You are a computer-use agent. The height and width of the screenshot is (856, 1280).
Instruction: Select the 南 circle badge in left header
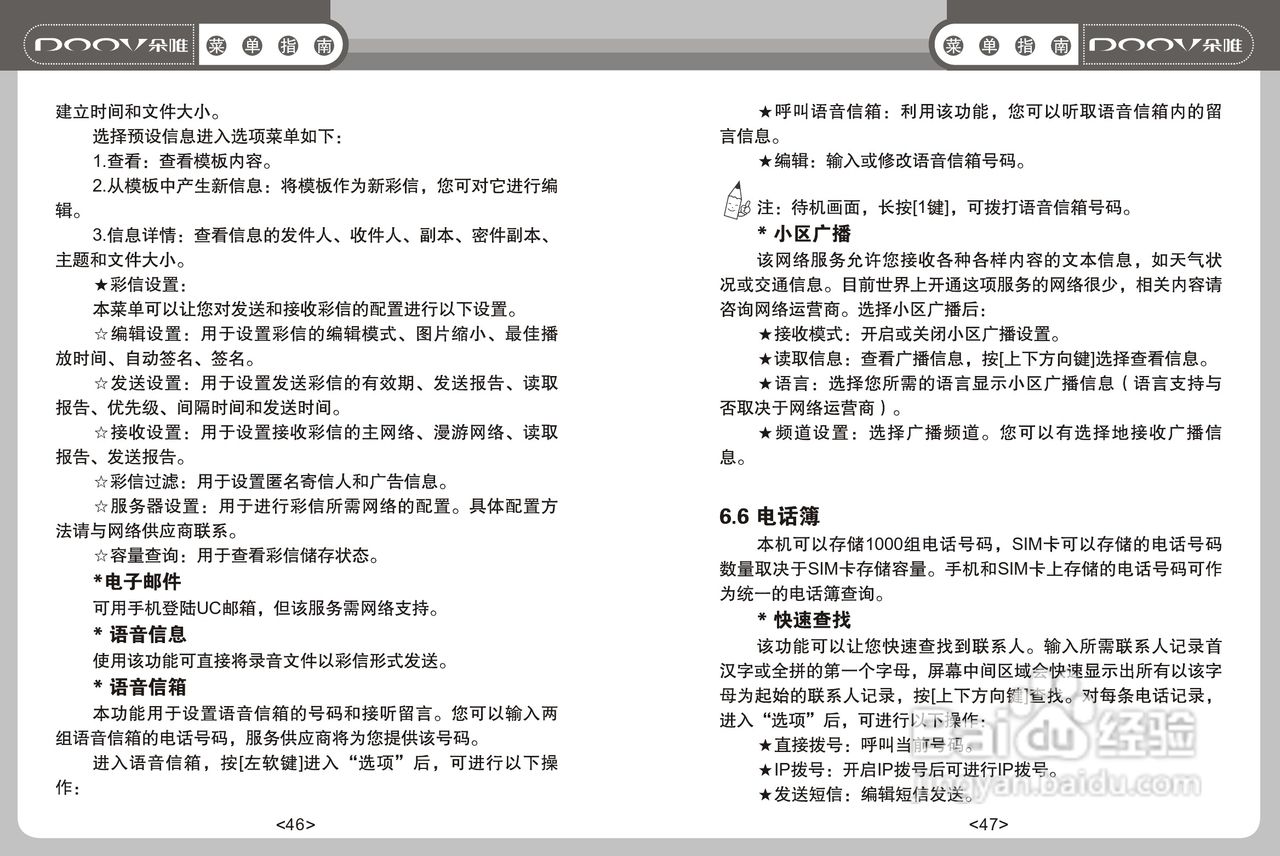click(x=323, y=44)
